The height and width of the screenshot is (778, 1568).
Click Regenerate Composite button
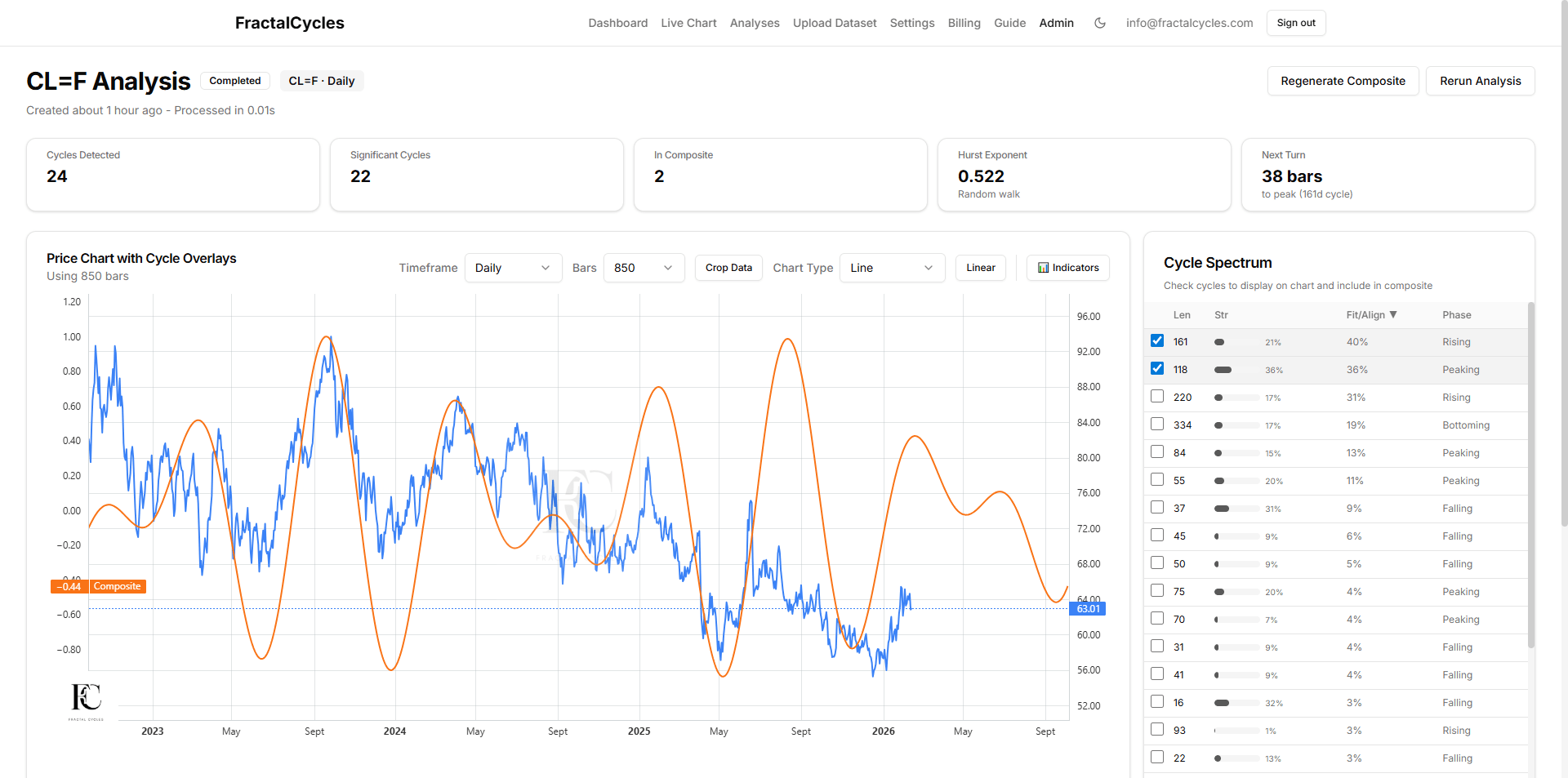tap(1343, 81)
